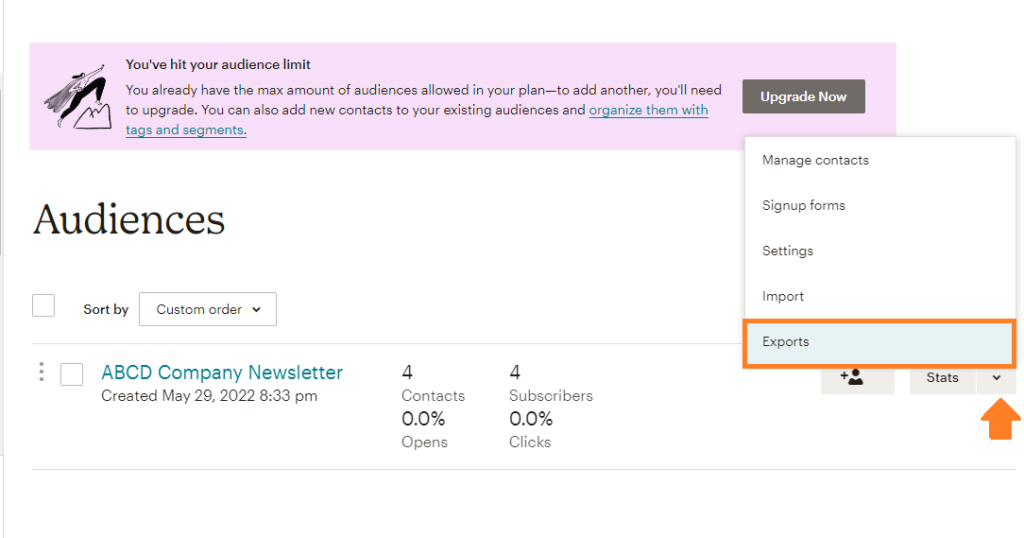
Task: Click the Sort by label
Action: (106, 309)
